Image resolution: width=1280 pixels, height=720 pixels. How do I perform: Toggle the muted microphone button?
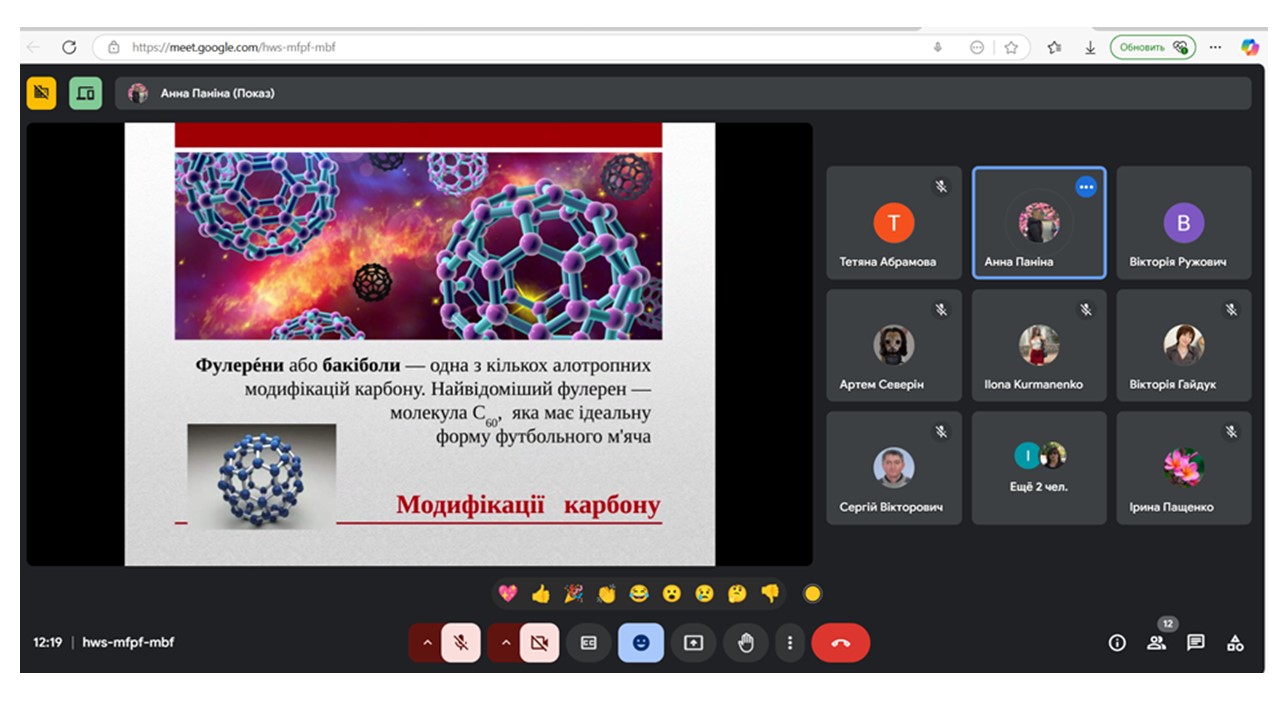[461, 643]
